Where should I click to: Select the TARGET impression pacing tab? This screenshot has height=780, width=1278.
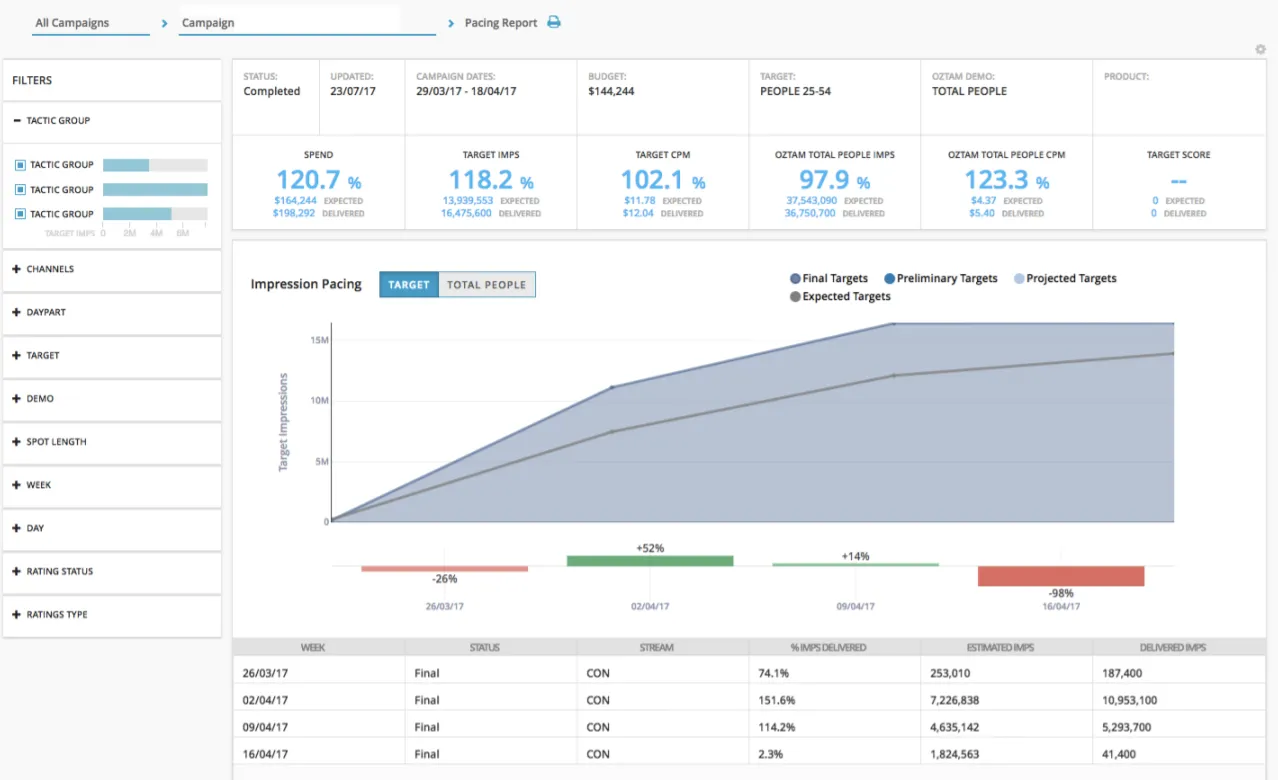[409, 285]
